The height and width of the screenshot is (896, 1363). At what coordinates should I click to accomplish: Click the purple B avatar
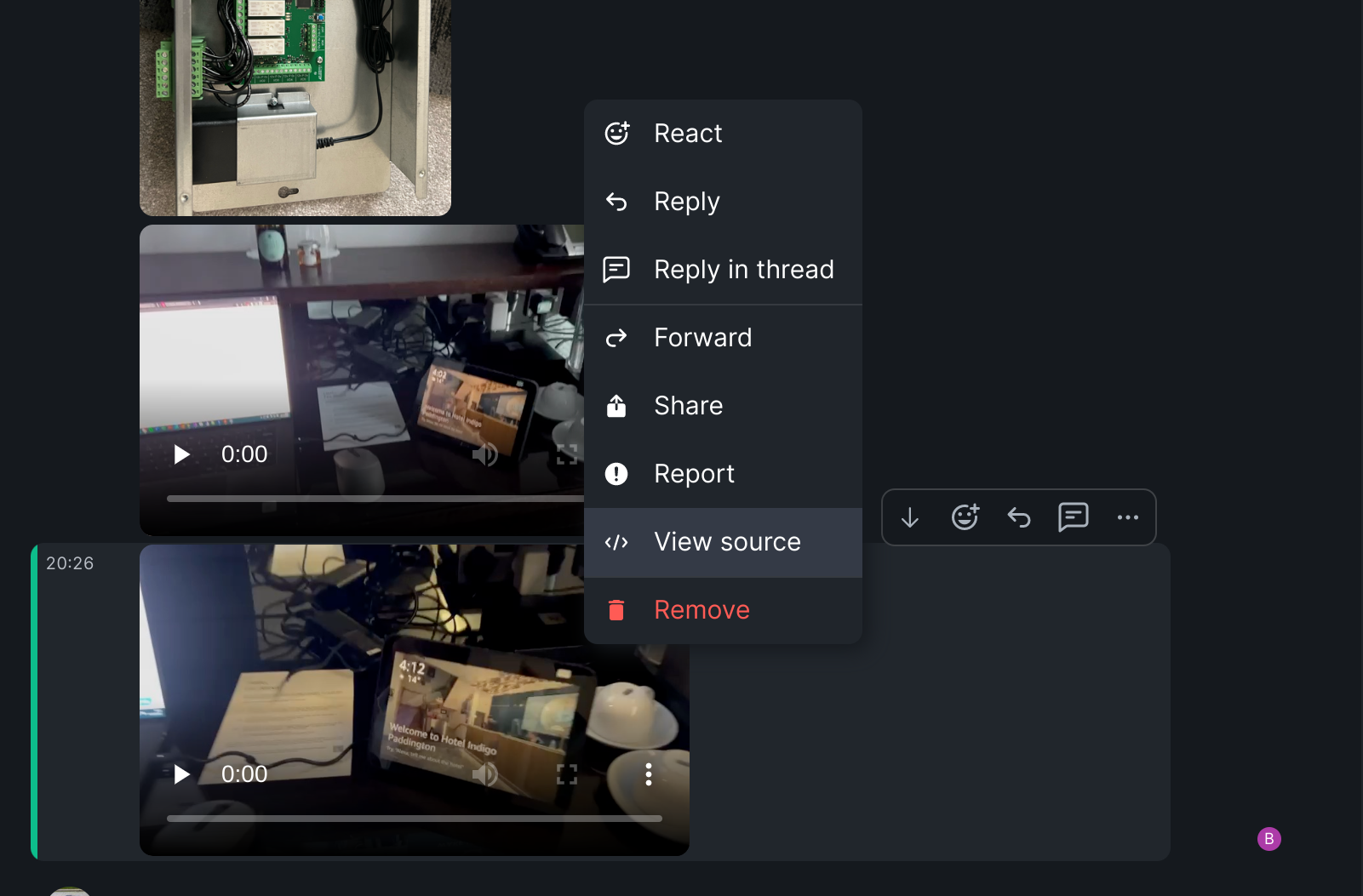coord(1270,839)
